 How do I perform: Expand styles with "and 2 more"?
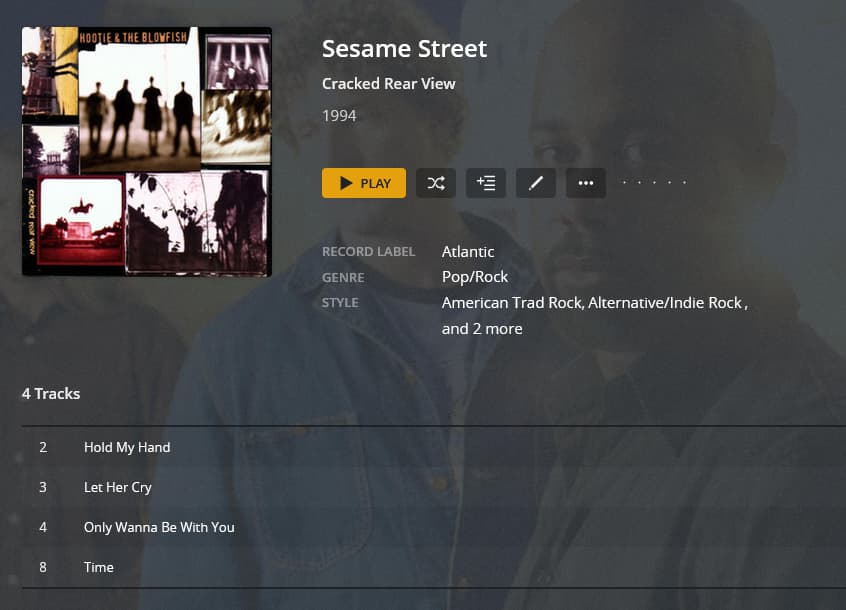[482, 328]
